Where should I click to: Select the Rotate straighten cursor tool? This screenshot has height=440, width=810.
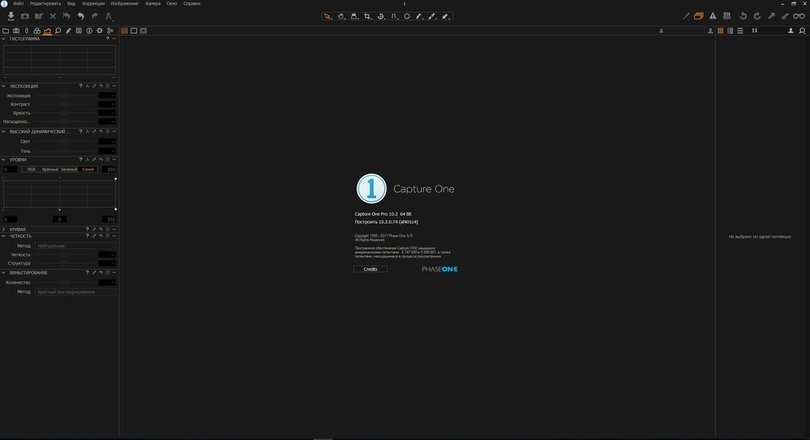point(381,17)
